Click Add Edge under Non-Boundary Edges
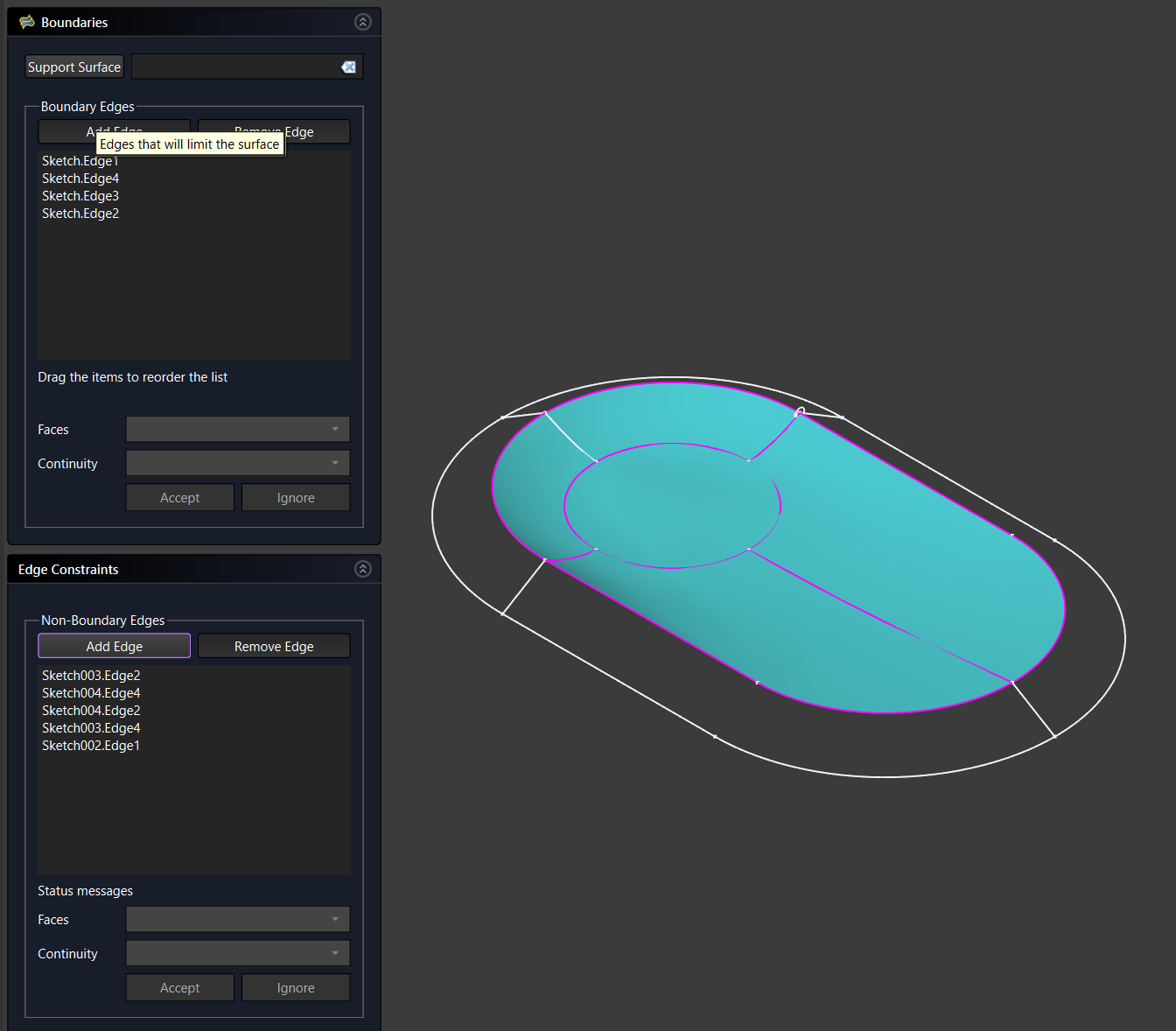 tap(114, 646)
